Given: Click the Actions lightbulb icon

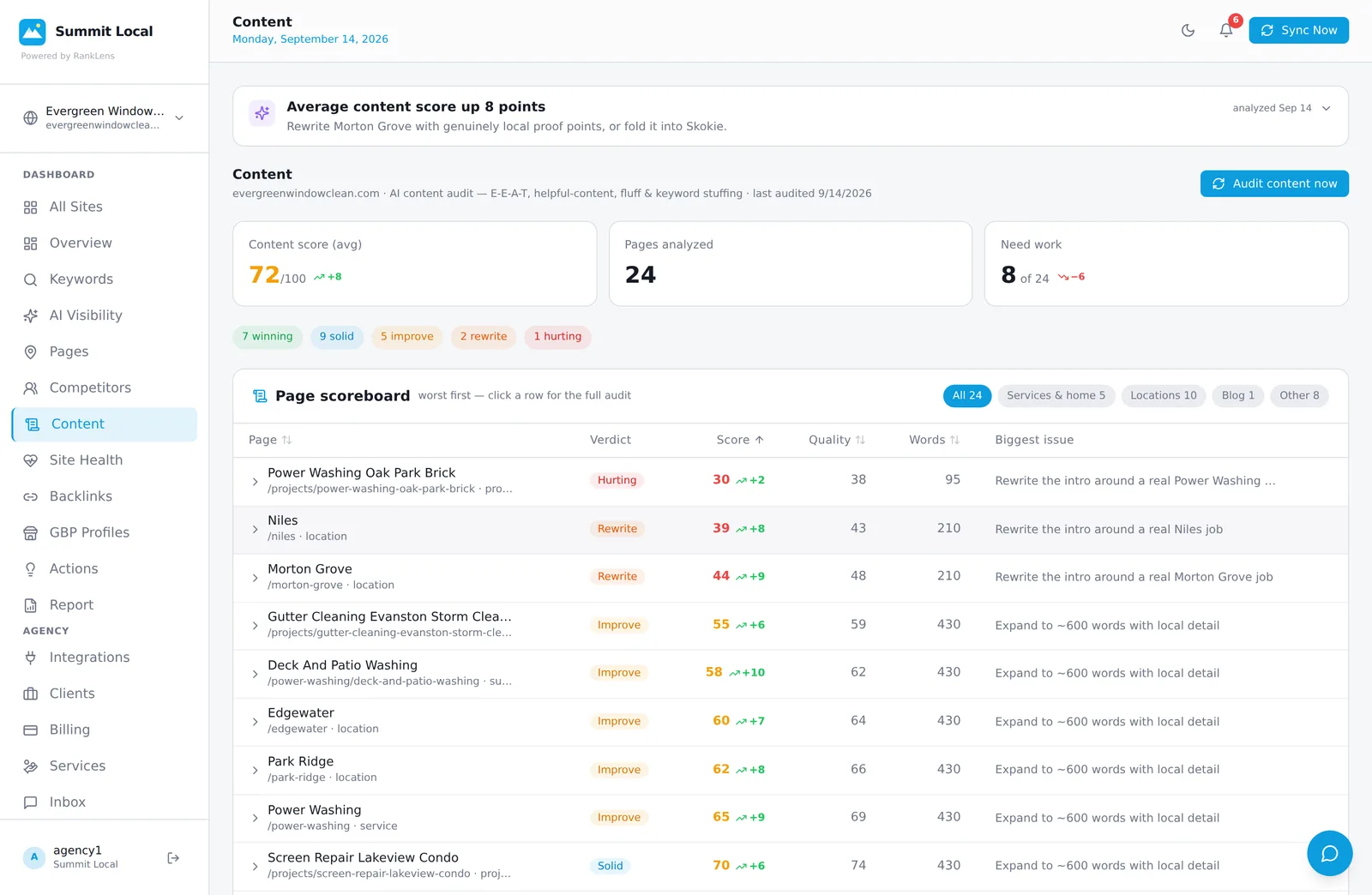Looking at the screenshot, I should click(31, 569).
